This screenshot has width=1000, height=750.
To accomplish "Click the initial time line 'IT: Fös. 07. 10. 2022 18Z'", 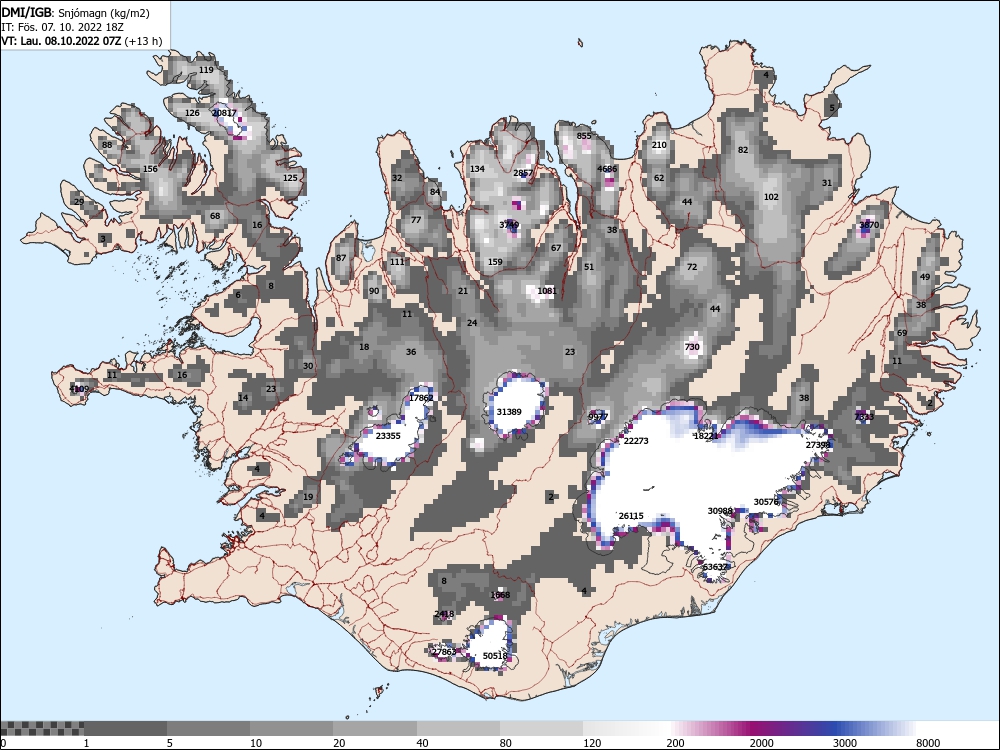I will tap(62, 27).
